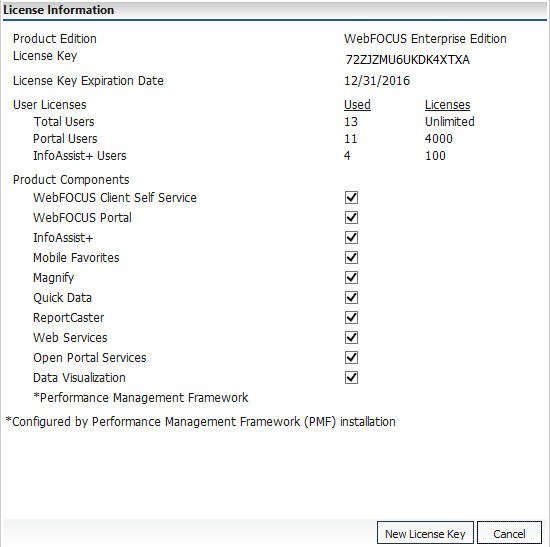Image resolution: width=550 pixels, height=547 pixels.
Task: Click the 100 InfoAssist+ licenses value
Action: click(435, 155)
